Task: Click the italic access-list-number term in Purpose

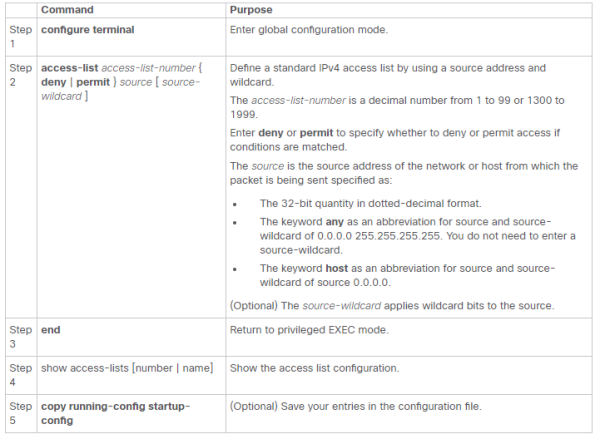Action: pyautogui.click(x=298, y=101)
